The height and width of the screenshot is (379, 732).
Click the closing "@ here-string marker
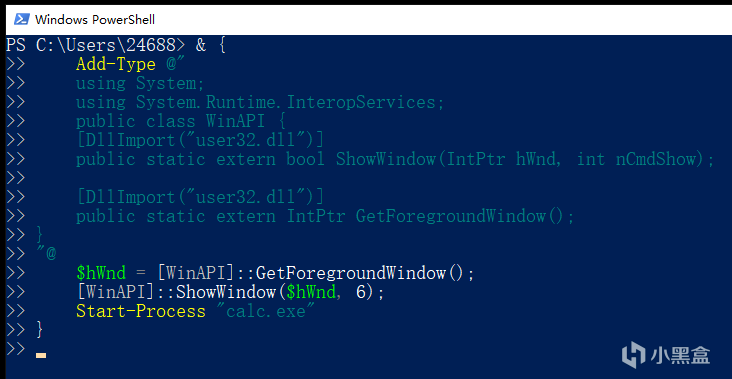[46, 254]
